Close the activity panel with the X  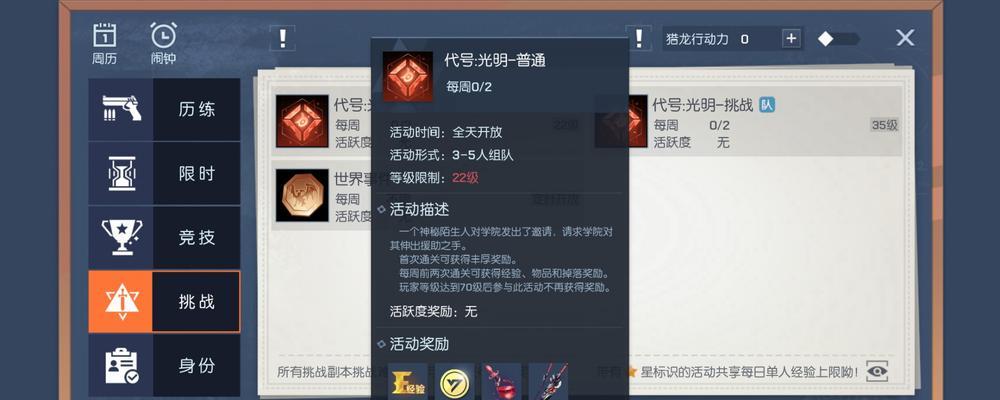point(906,38)
